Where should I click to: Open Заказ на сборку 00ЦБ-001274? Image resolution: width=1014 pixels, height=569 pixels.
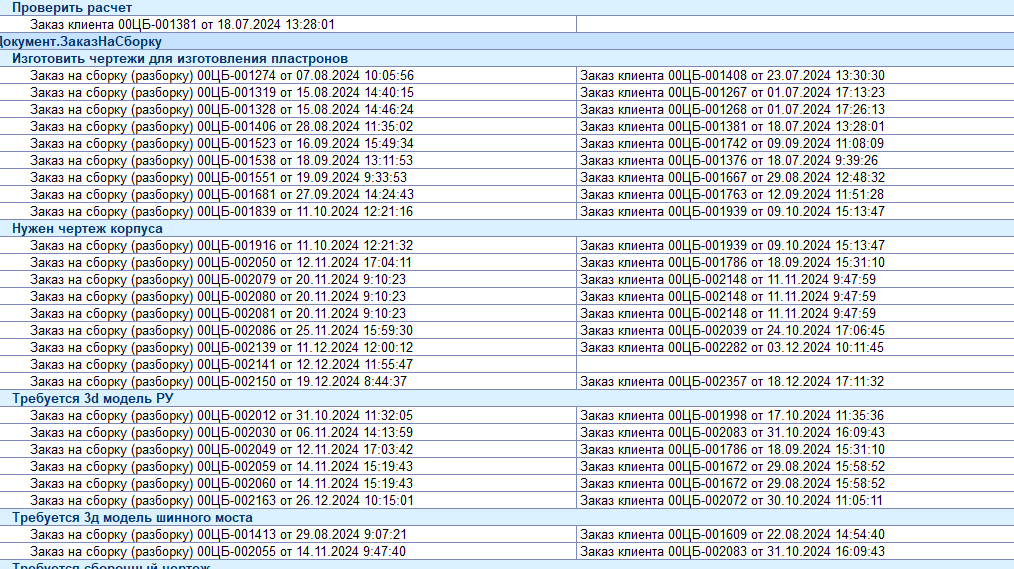[x=222, y=76]
